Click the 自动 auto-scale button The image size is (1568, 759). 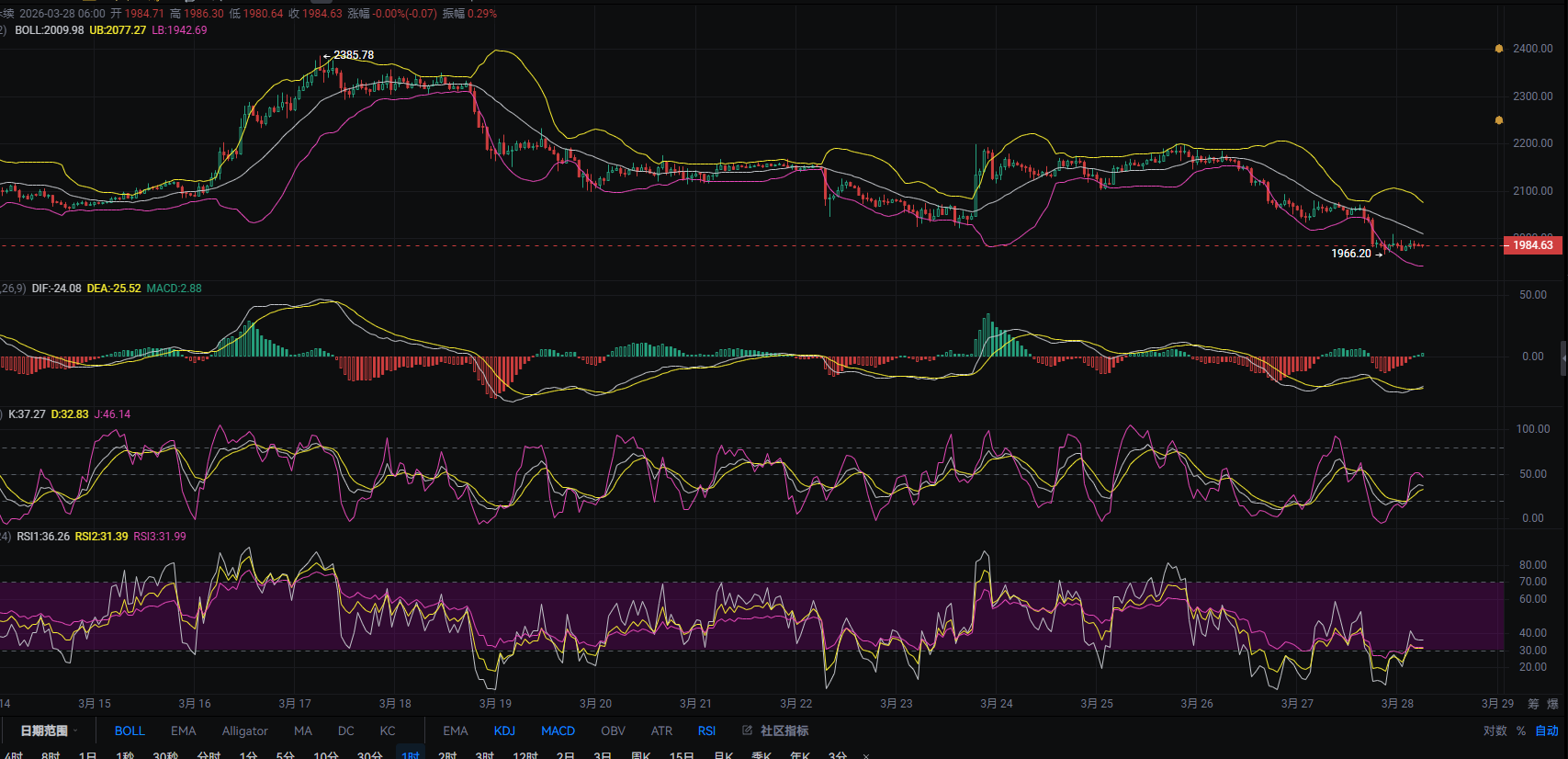1547,731
